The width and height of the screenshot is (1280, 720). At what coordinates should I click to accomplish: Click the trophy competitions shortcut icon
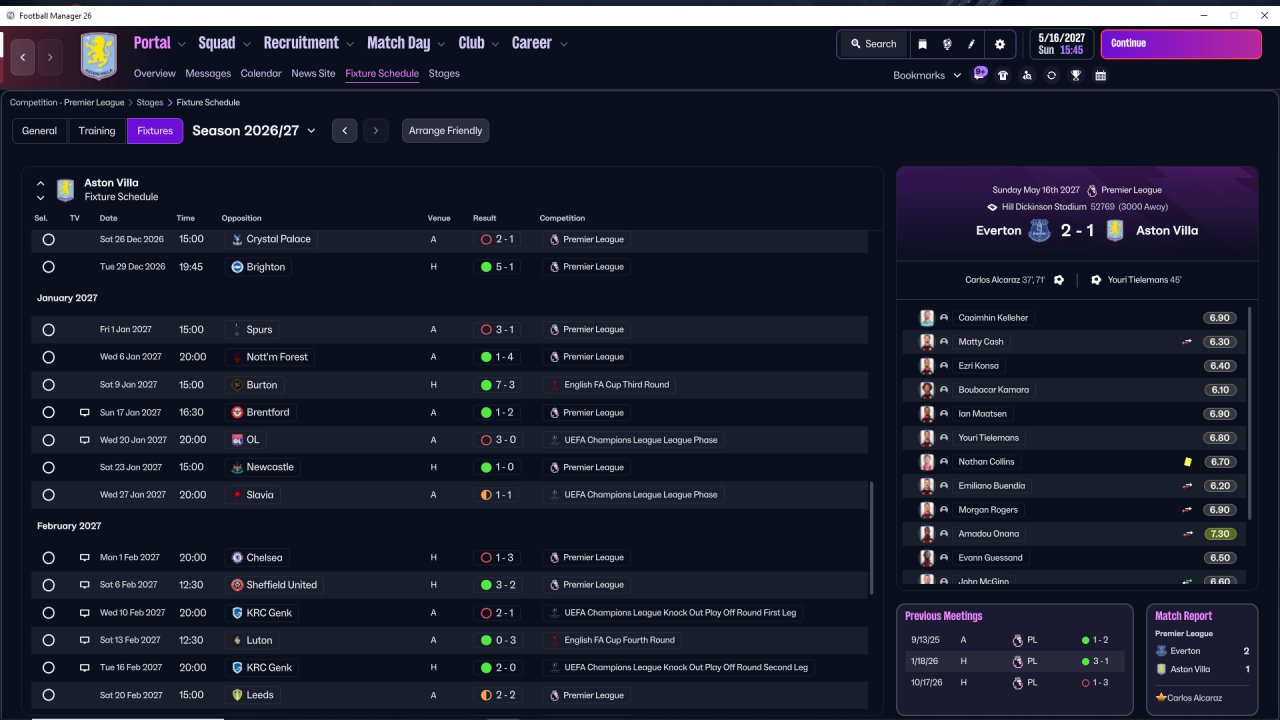[x=1076, y=75]
